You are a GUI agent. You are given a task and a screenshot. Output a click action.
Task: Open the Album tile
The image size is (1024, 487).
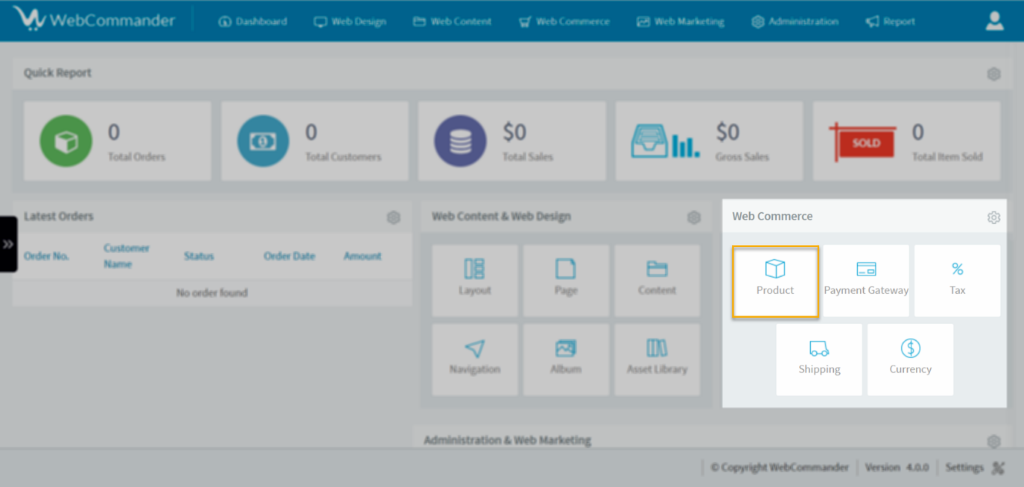pyautogui.click(x=566, y=360)
